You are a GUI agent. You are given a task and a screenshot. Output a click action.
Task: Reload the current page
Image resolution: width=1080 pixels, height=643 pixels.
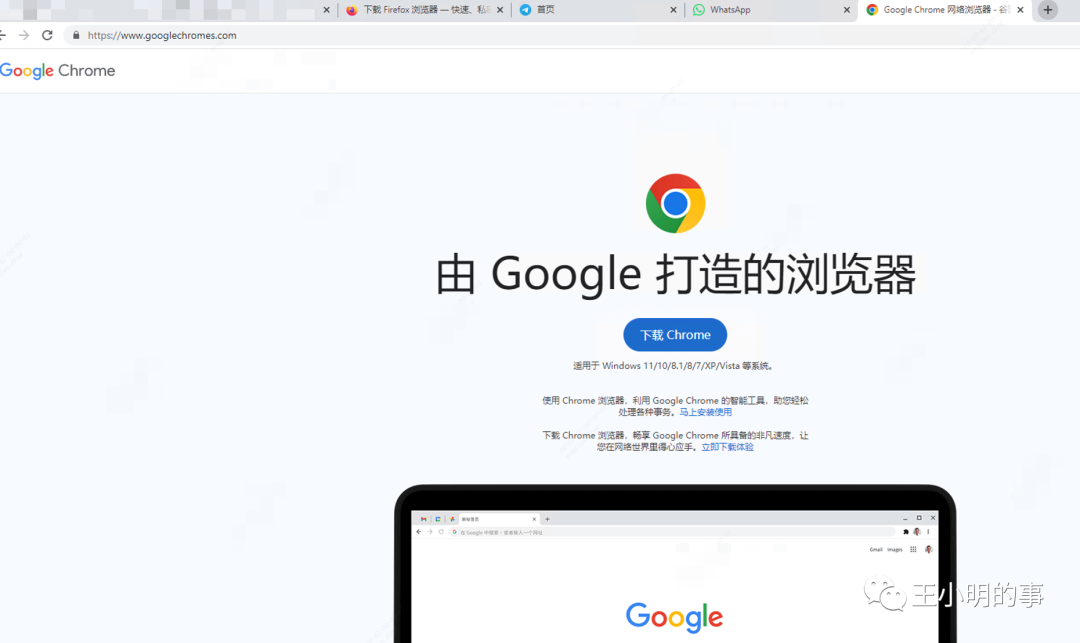click(47, 35)
